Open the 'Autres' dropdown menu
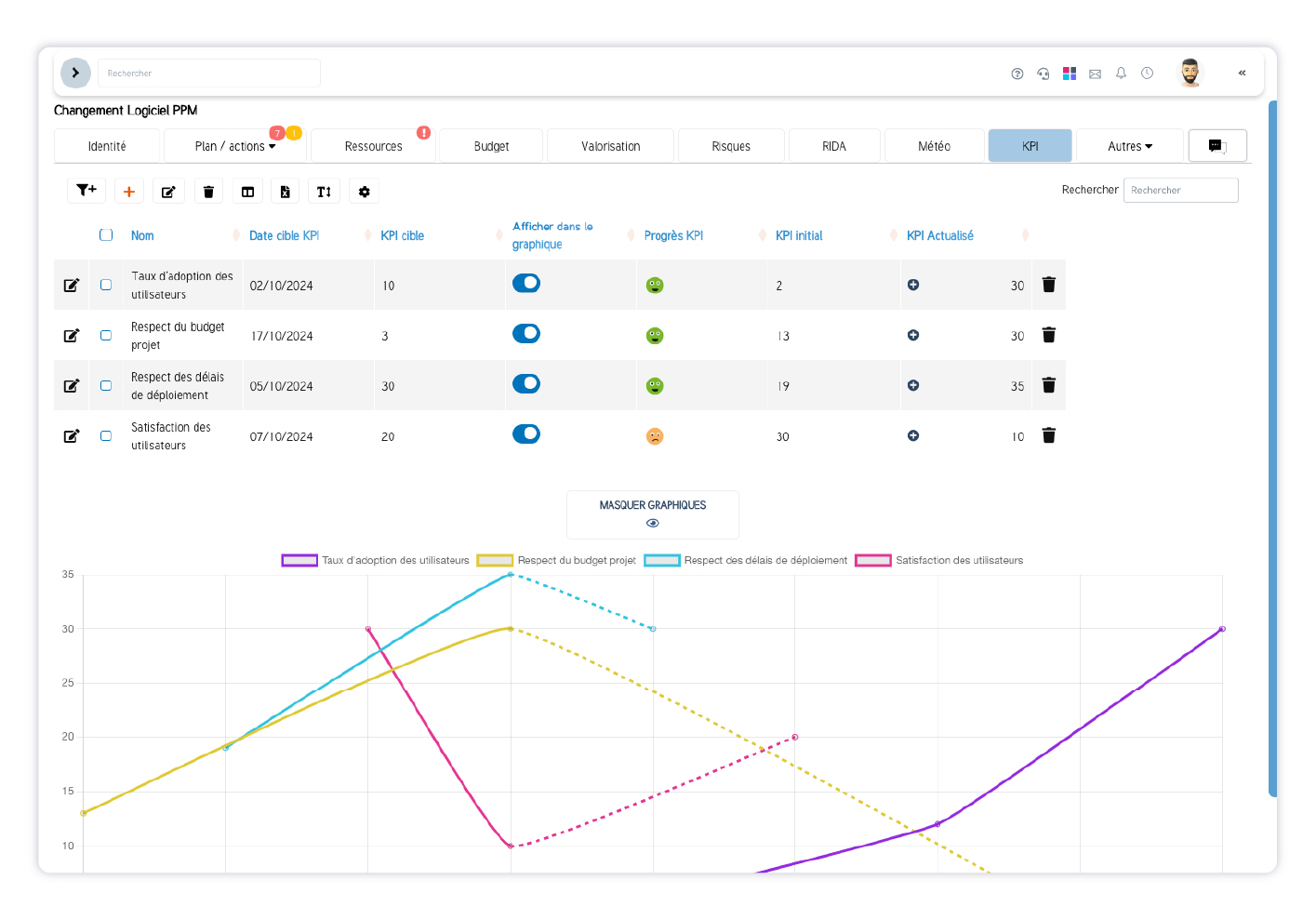The height and width of the screenshot is (920, 1316). point(1129,145)
